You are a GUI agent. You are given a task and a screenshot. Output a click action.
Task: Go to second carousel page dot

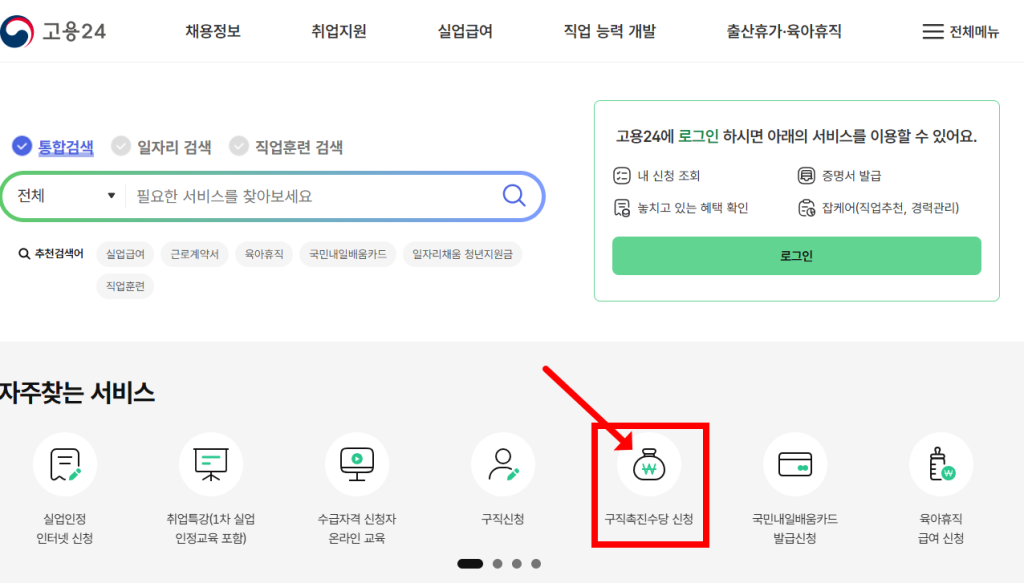pyautogui.click(x=497, y=564)
